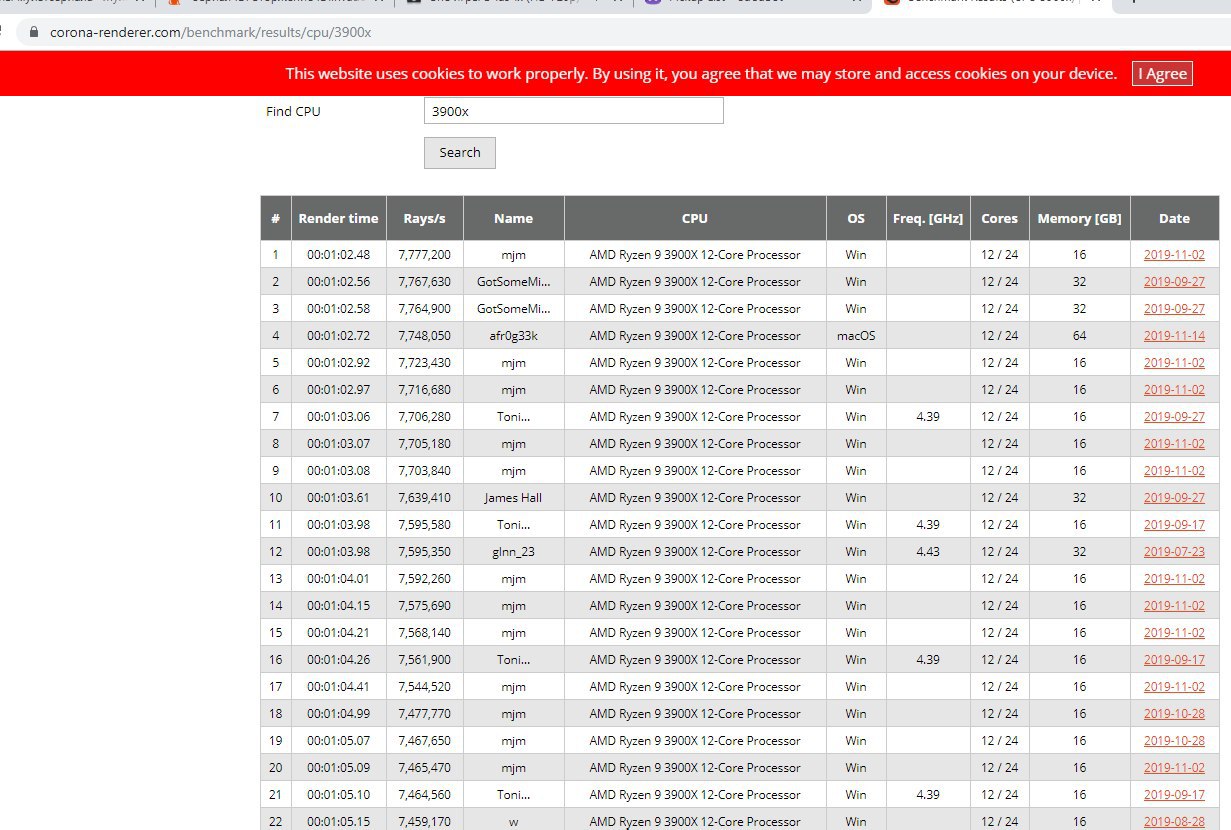Open the 2019-09-17 date link in row 11
This screenshot has height=830, width=1231.
click(x=1174, y=525)
